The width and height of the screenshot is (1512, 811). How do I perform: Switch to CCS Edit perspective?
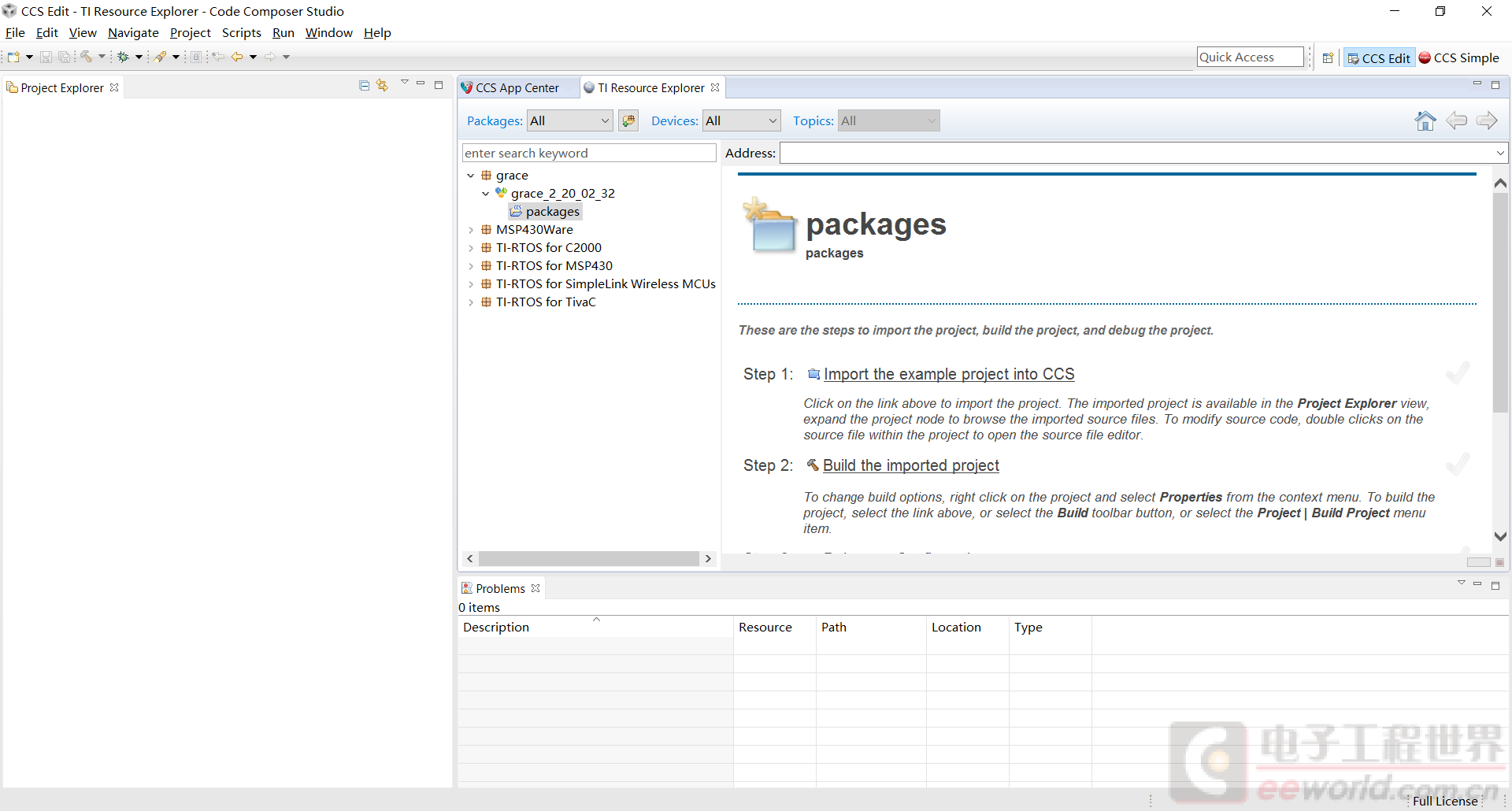click(1379, 57)
